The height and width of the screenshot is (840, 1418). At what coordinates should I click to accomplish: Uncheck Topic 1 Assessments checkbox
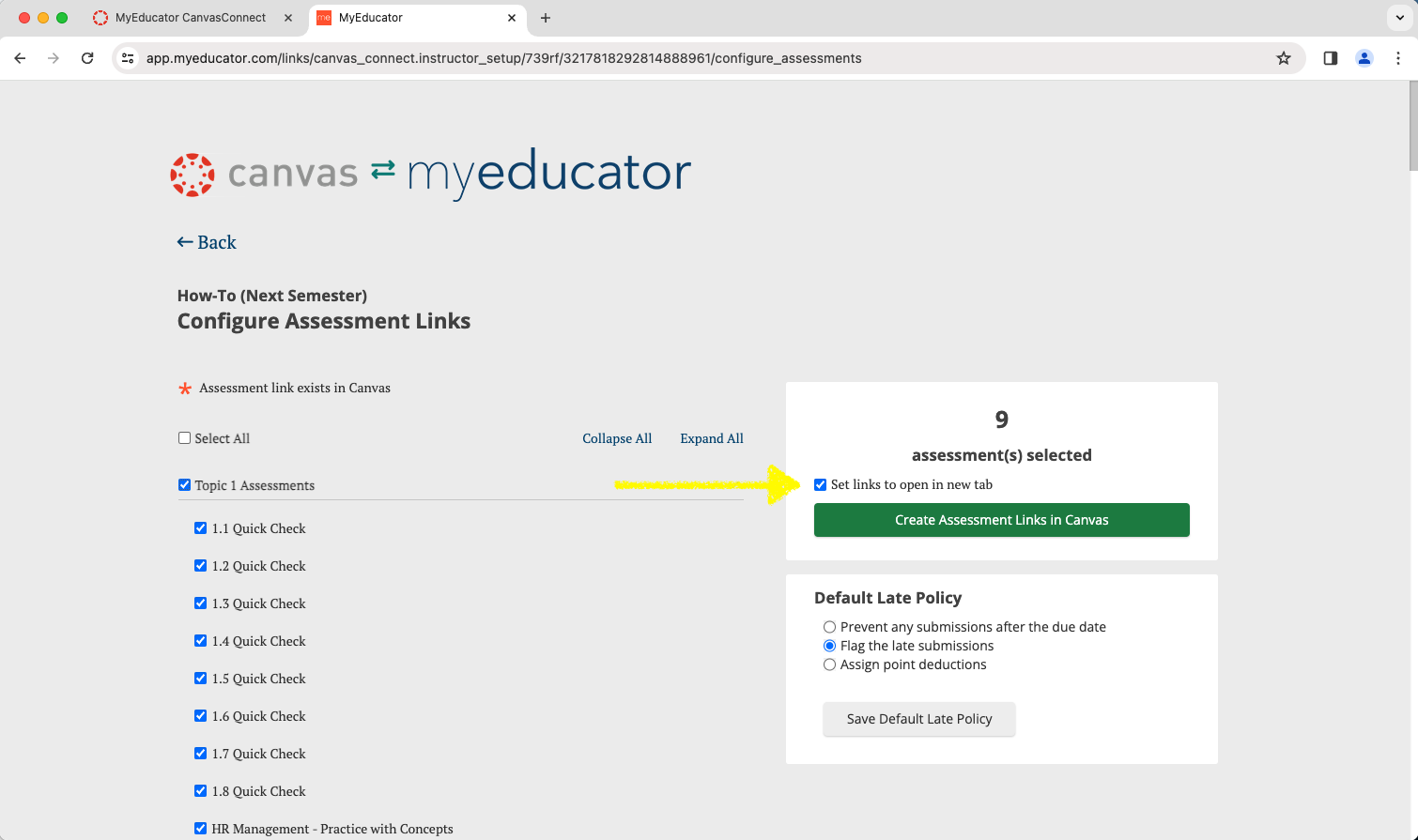coord(185,485)
